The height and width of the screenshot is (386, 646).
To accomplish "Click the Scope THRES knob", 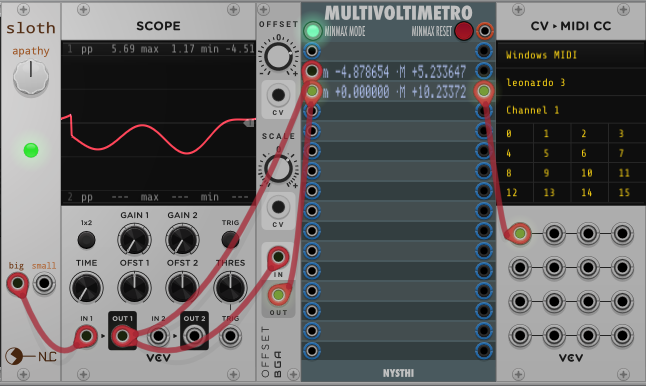I will pyautogui.click(x=230, y=288).
